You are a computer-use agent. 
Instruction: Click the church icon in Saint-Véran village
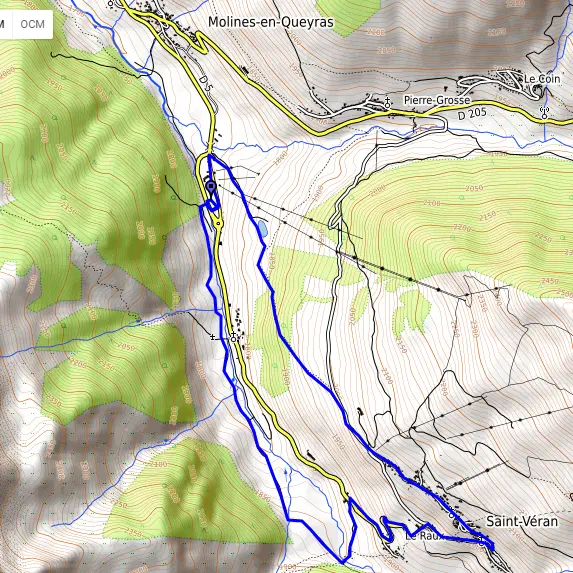451,513
